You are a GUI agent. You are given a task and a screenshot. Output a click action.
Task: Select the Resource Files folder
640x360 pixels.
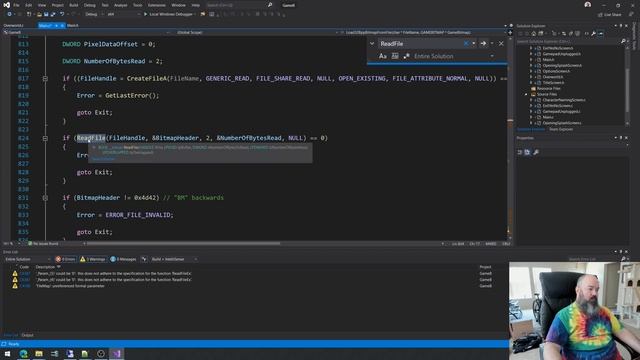click(549, 89)
